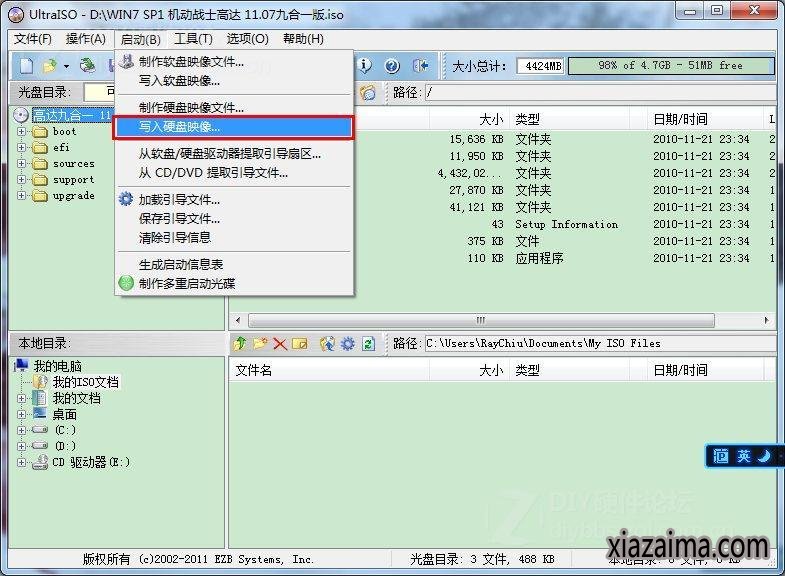Viewport: 785px width, 576px height.
Task: Select 制作硬盘映像文件... menu entry
Action: pyautogui.click(x=234, y=108)
